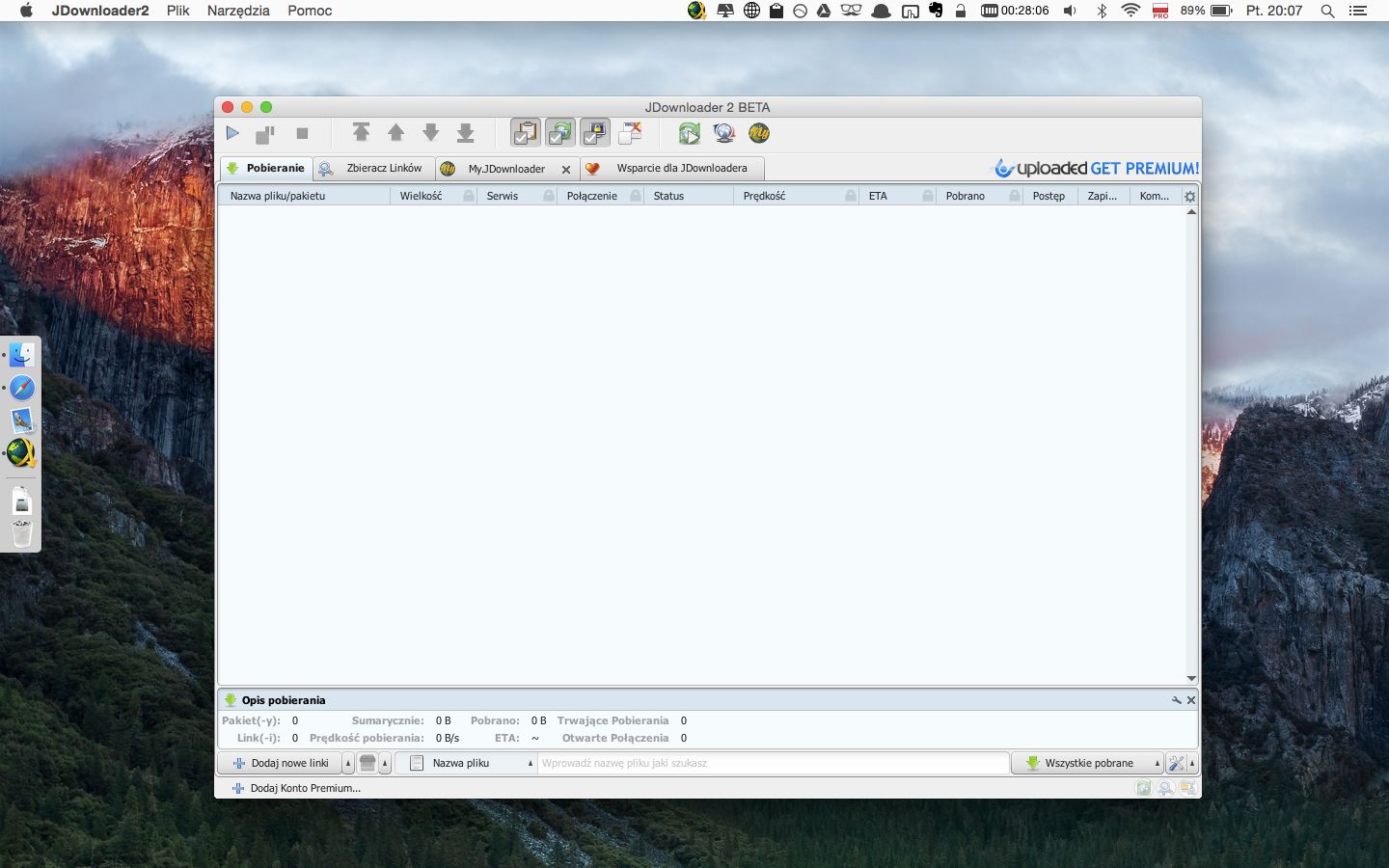Open the MyJDownloader globe icon in toolbar
This screenshot has height=868, width=1389.
(x=759, y=133)
